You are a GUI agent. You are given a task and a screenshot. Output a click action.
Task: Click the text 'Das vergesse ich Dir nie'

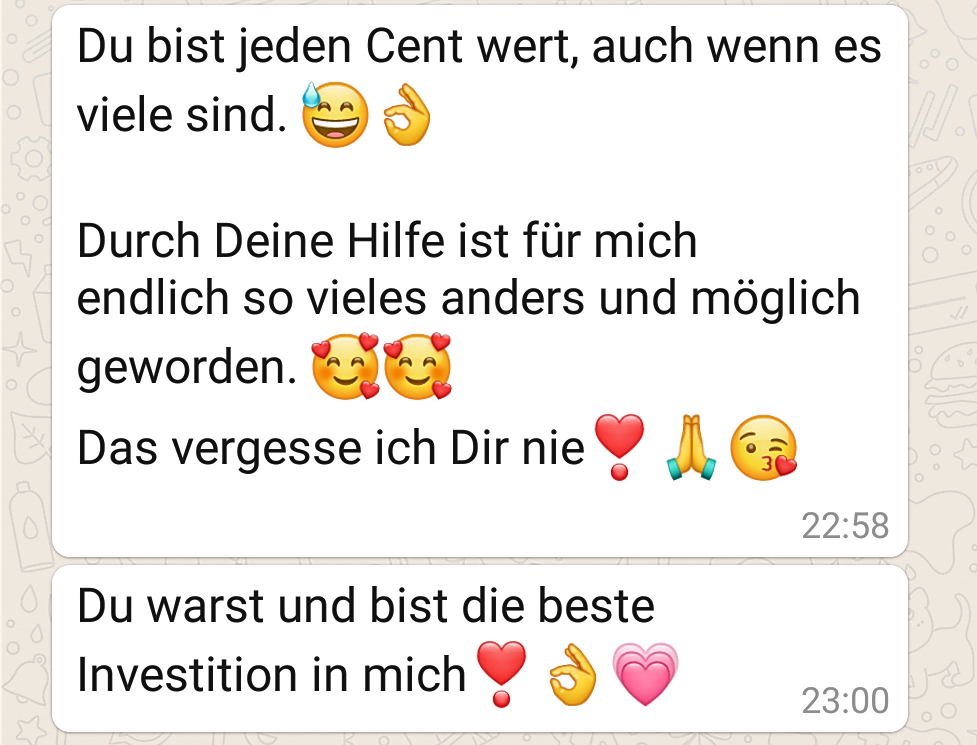[331, 448]
